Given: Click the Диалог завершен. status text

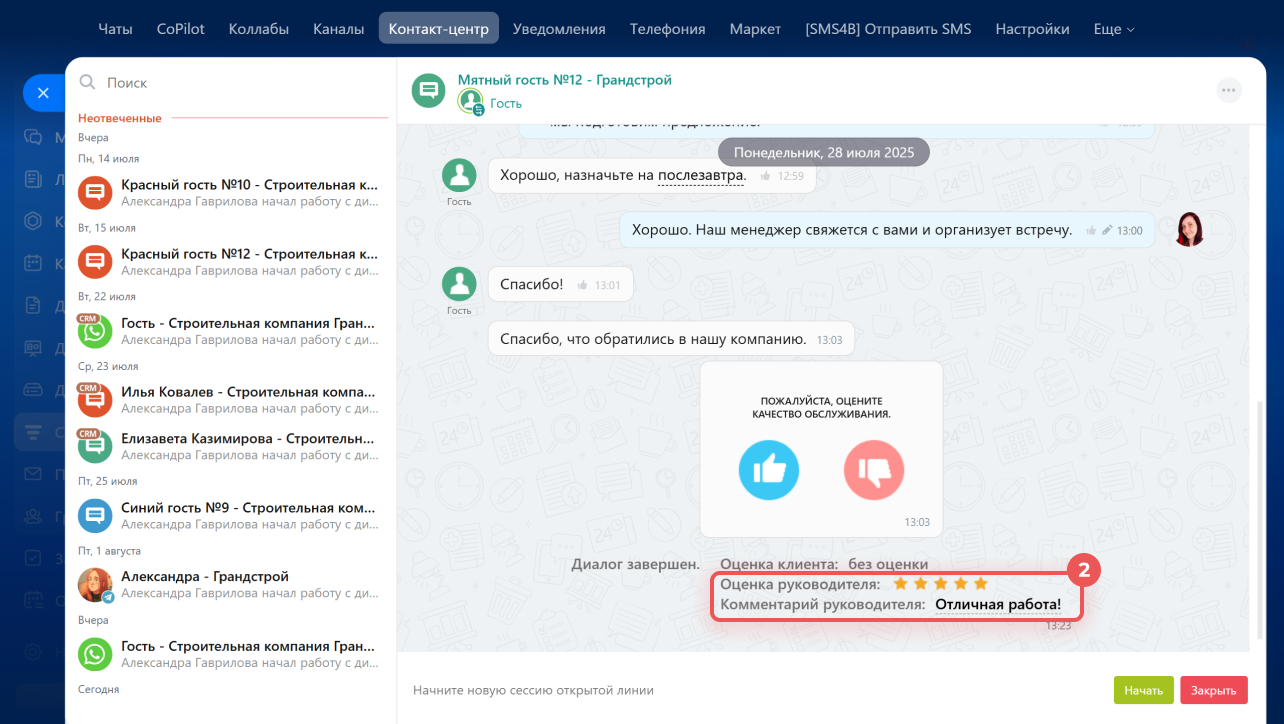Looking at the screenshot, I should 636,564.
